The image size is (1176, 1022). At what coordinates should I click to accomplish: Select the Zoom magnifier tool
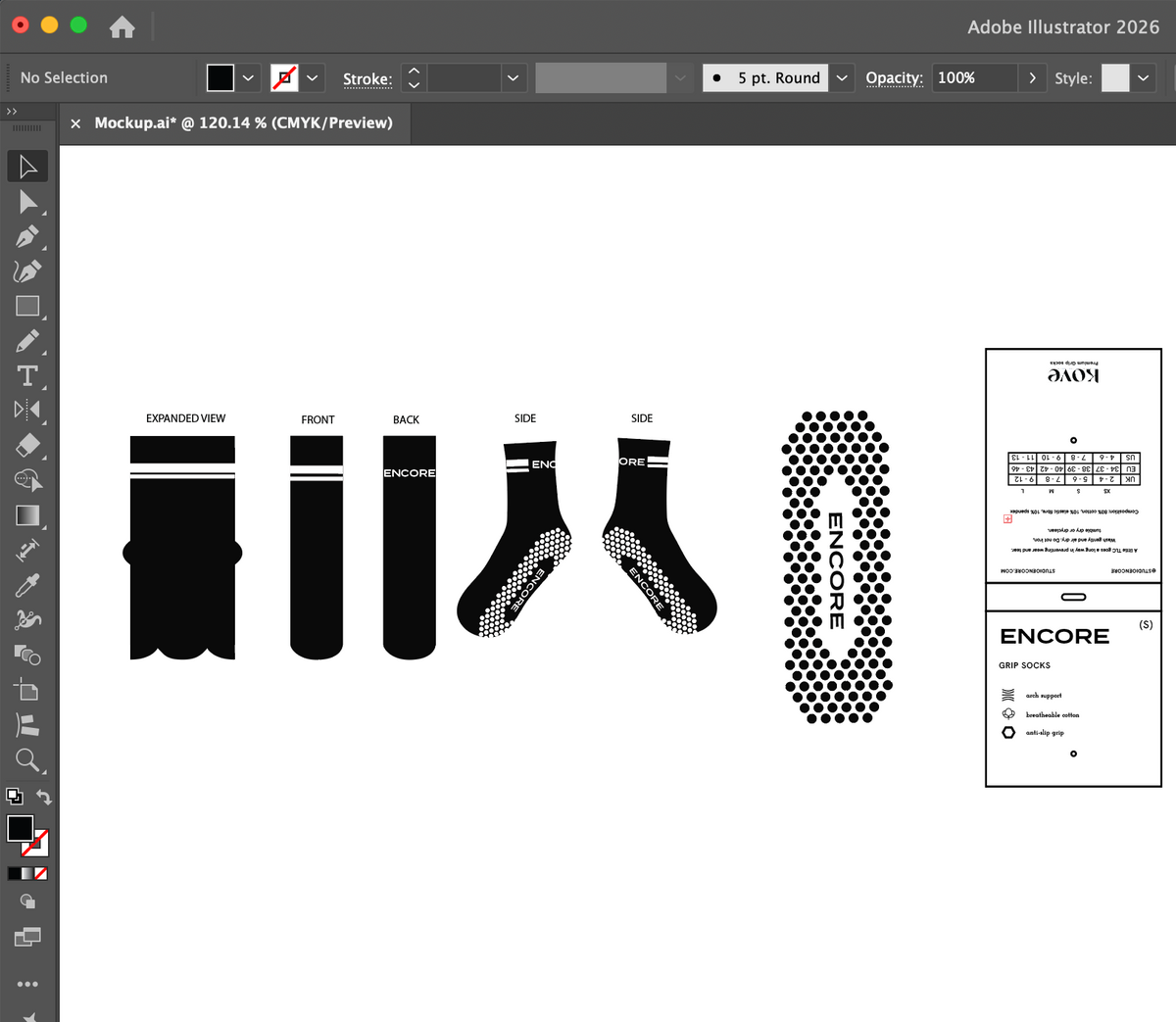coord(27,759)
